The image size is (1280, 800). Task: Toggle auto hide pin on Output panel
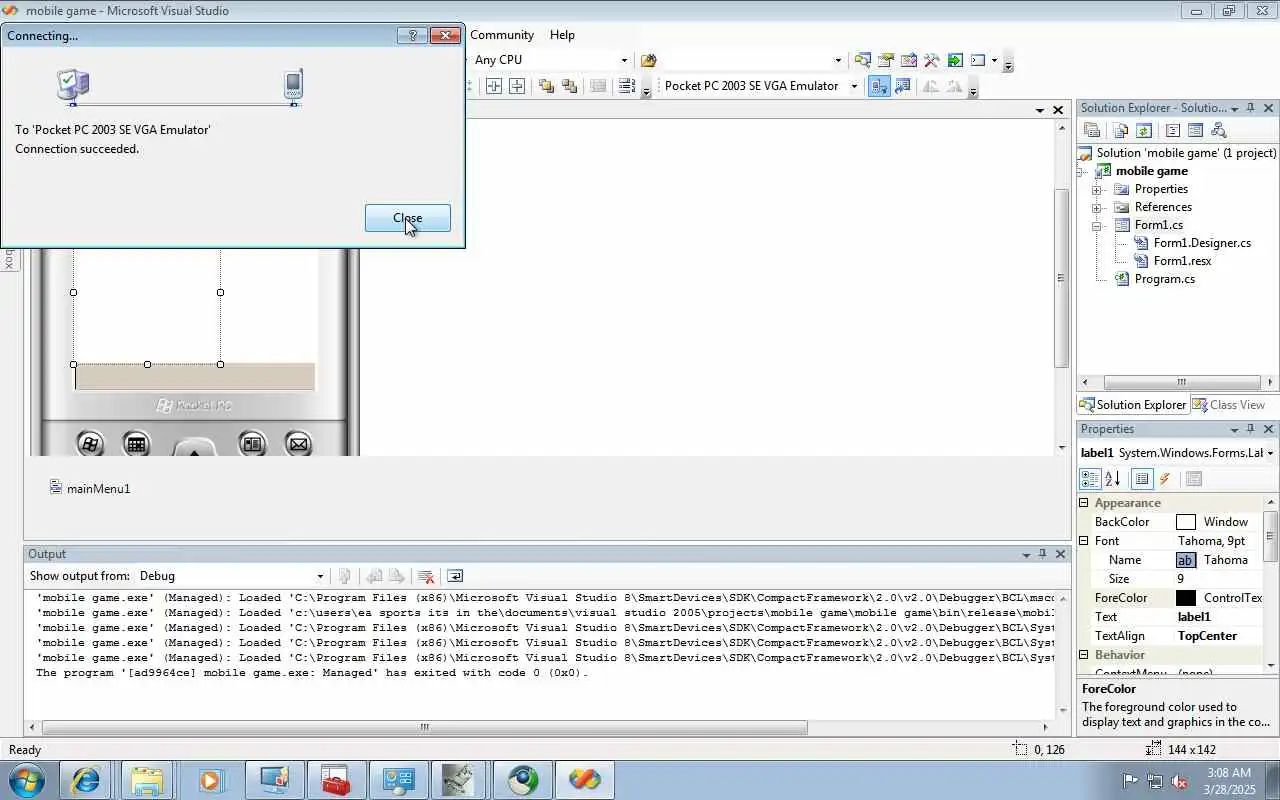tap(1042, 554)
